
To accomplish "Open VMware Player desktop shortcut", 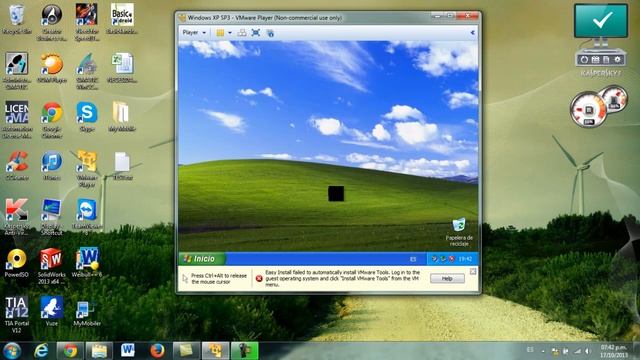I will pos(87,169).
